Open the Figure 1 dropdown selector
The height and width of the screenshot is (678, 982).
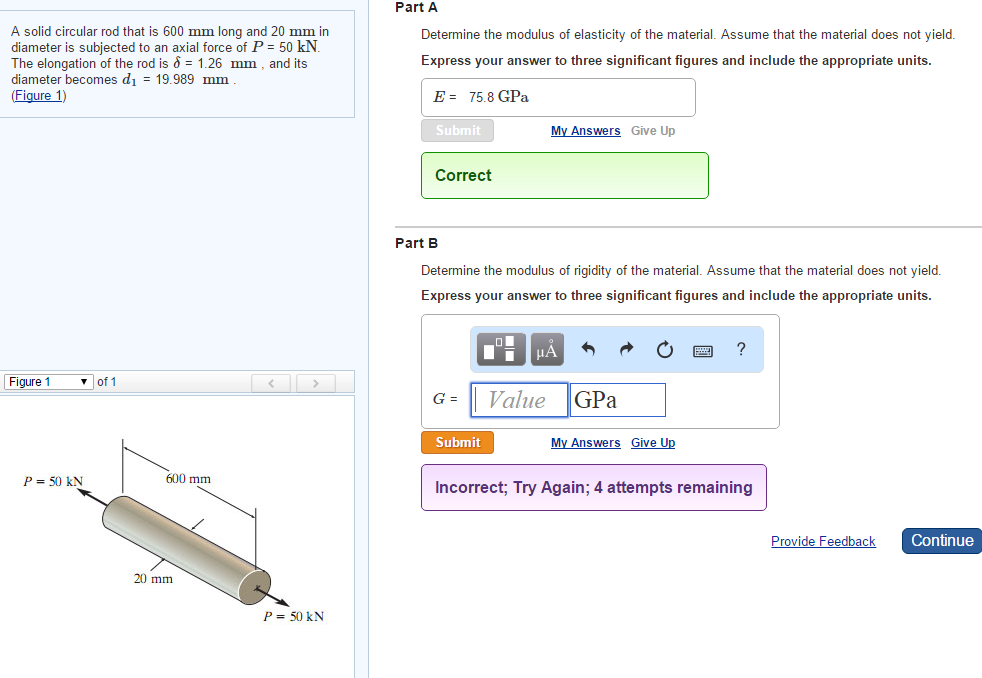(49, 382)
